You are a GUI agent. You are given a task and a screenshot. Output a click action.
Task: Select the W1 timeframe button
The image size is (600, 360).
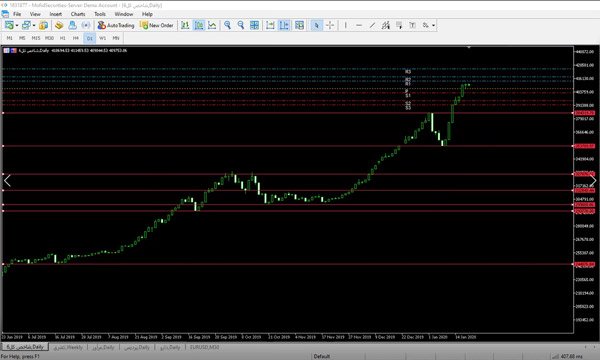pos(103,38)
